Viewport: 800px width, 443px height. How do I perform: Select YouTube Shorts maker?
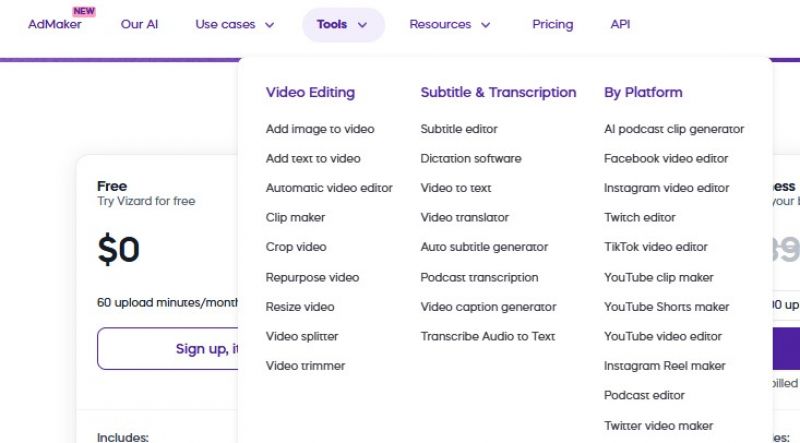(x=667, y=307)
